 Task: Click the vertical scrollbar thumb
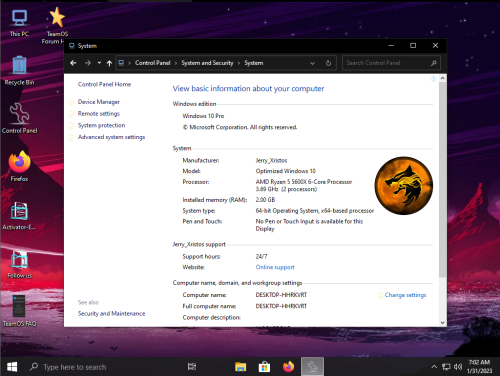point(442,179)
